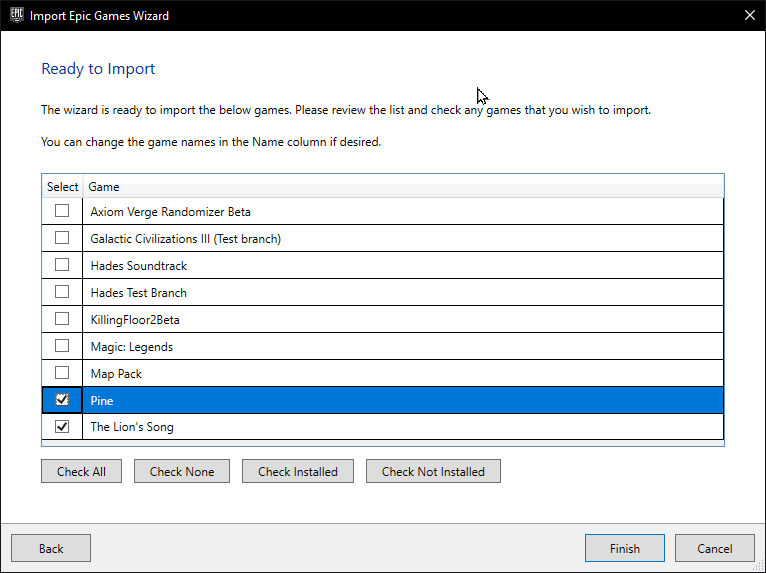Click the highlighted Pine name cell
Screen dimensions: 766x573
pyautogui.click(x=403, y=400)
